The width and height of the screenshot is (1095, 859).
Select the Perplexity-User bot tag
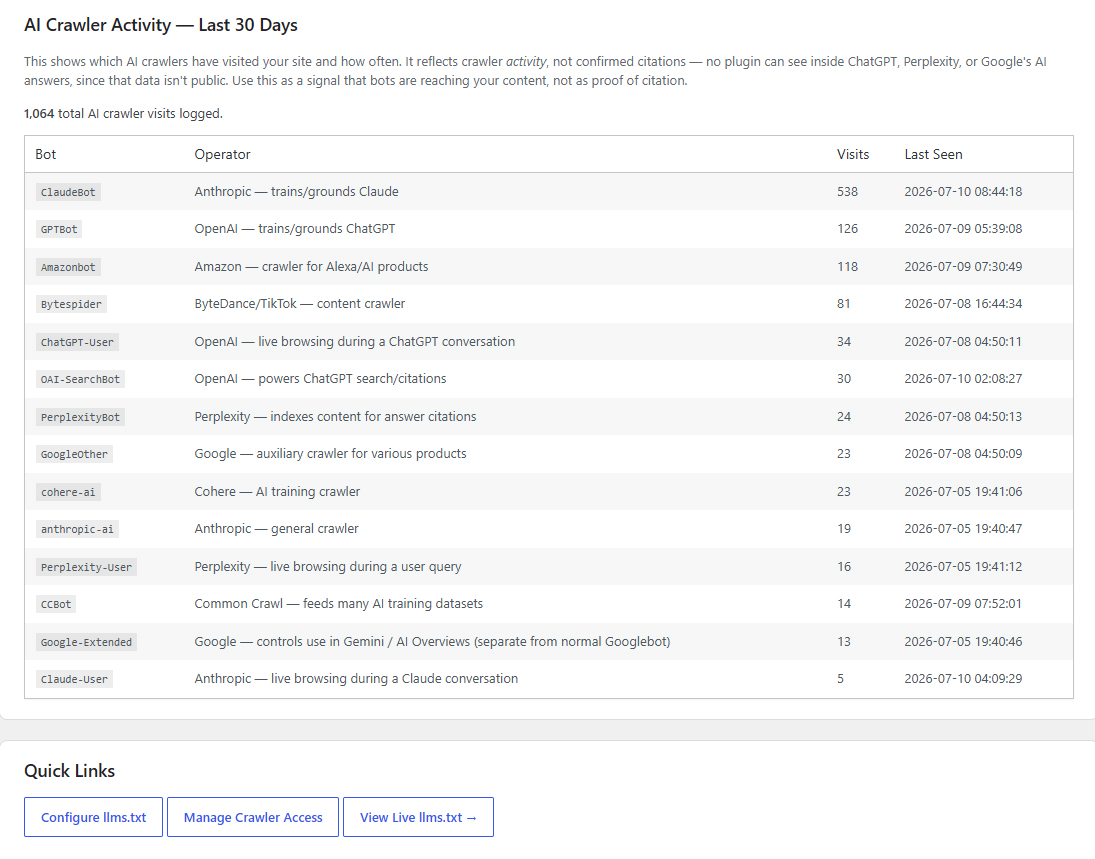tap(87, 567)
